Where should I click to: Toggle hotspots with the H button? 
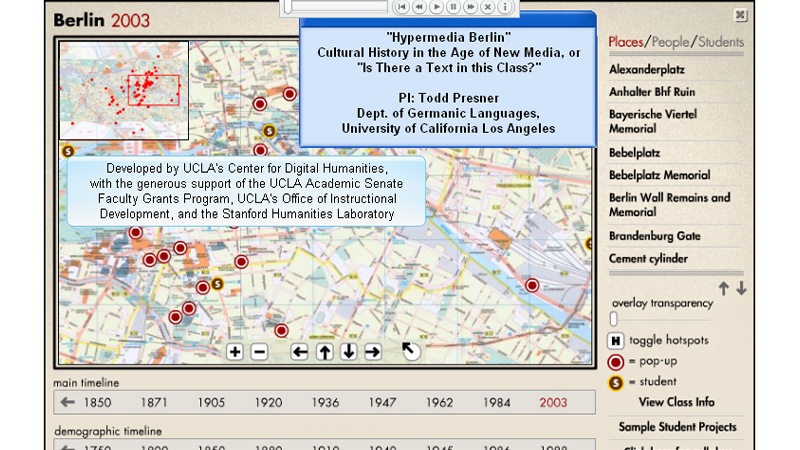click(616, 340)
